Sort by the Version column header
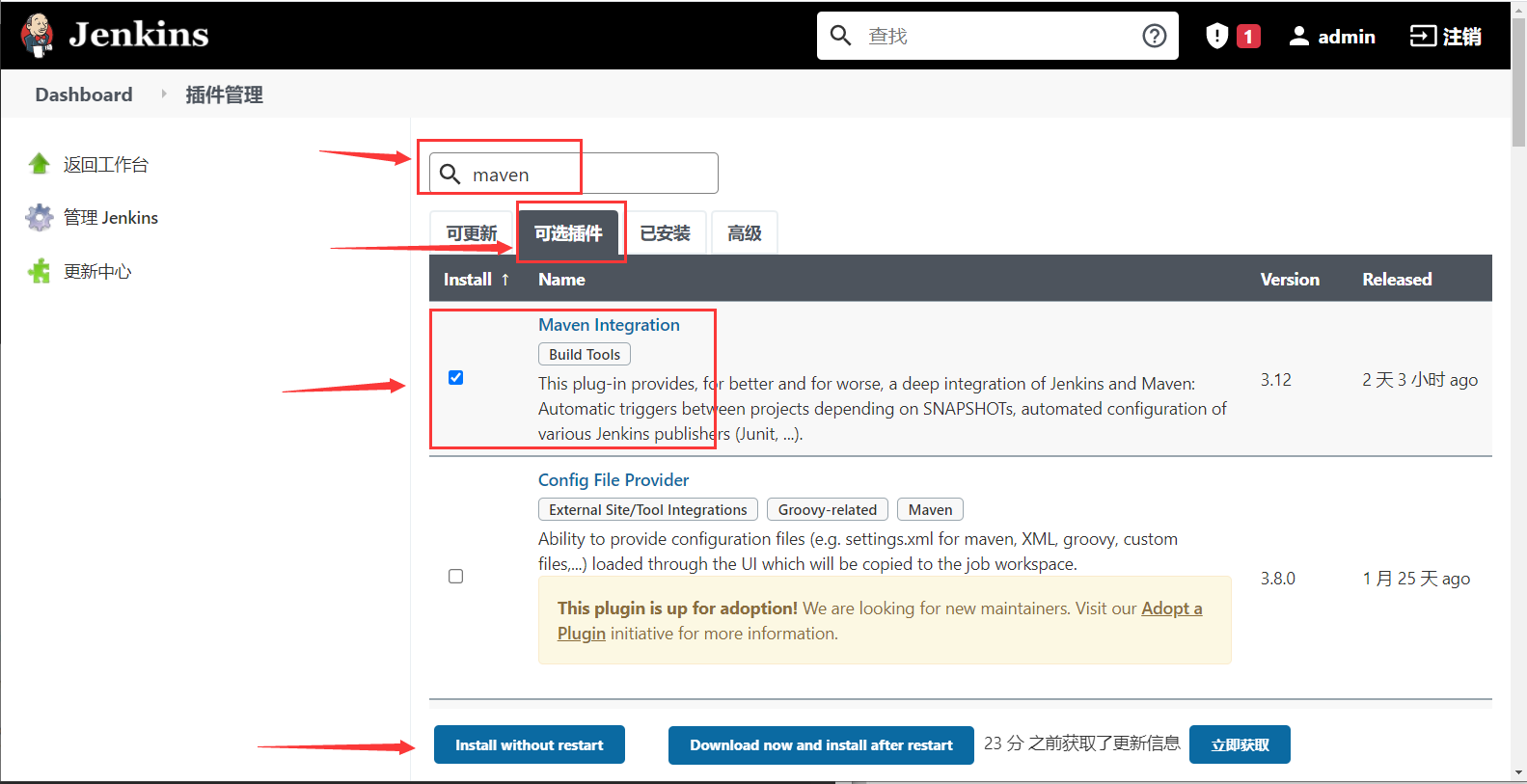Image resolution: width=1527 pixels, height=784 pixels. click(1290, 280)
